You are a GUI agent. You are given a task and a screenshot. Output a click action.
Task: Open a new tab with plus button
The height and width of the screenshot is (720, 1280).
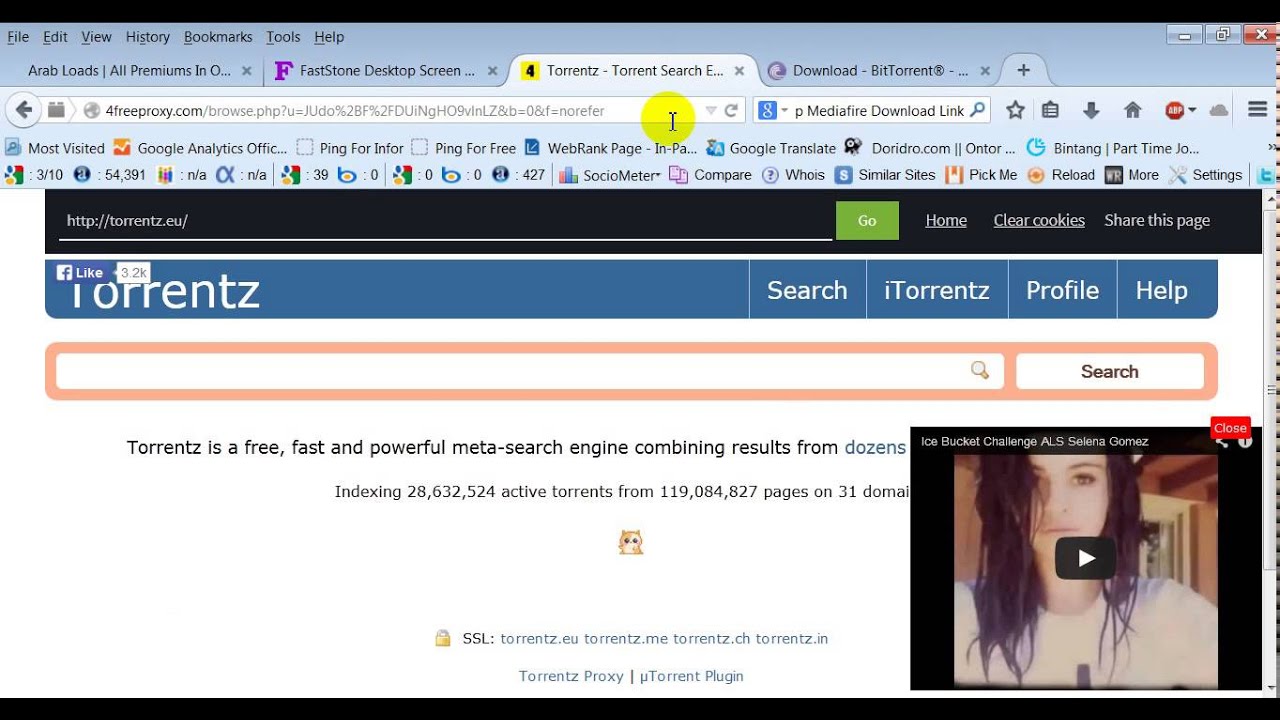coord(1023,70)
